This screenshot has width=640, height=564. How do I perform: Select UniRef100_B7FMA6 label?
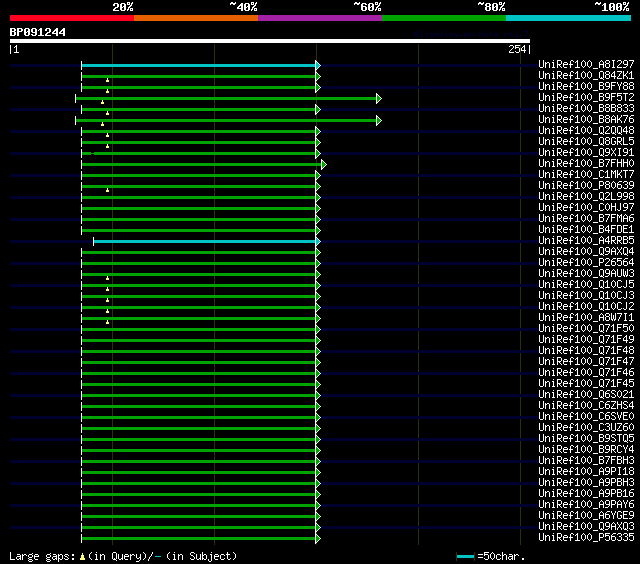(x=586, y=219)
